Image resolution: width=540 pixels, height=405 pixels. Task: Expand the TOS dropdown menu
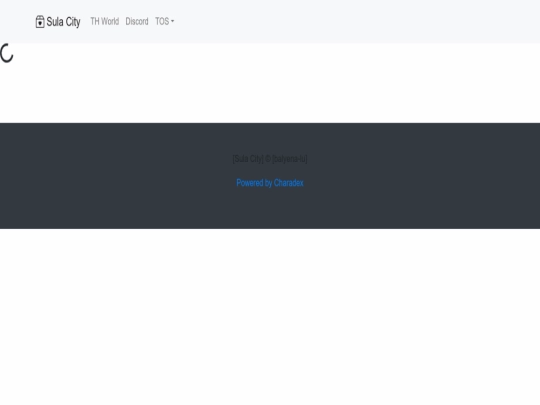[165, 21]
